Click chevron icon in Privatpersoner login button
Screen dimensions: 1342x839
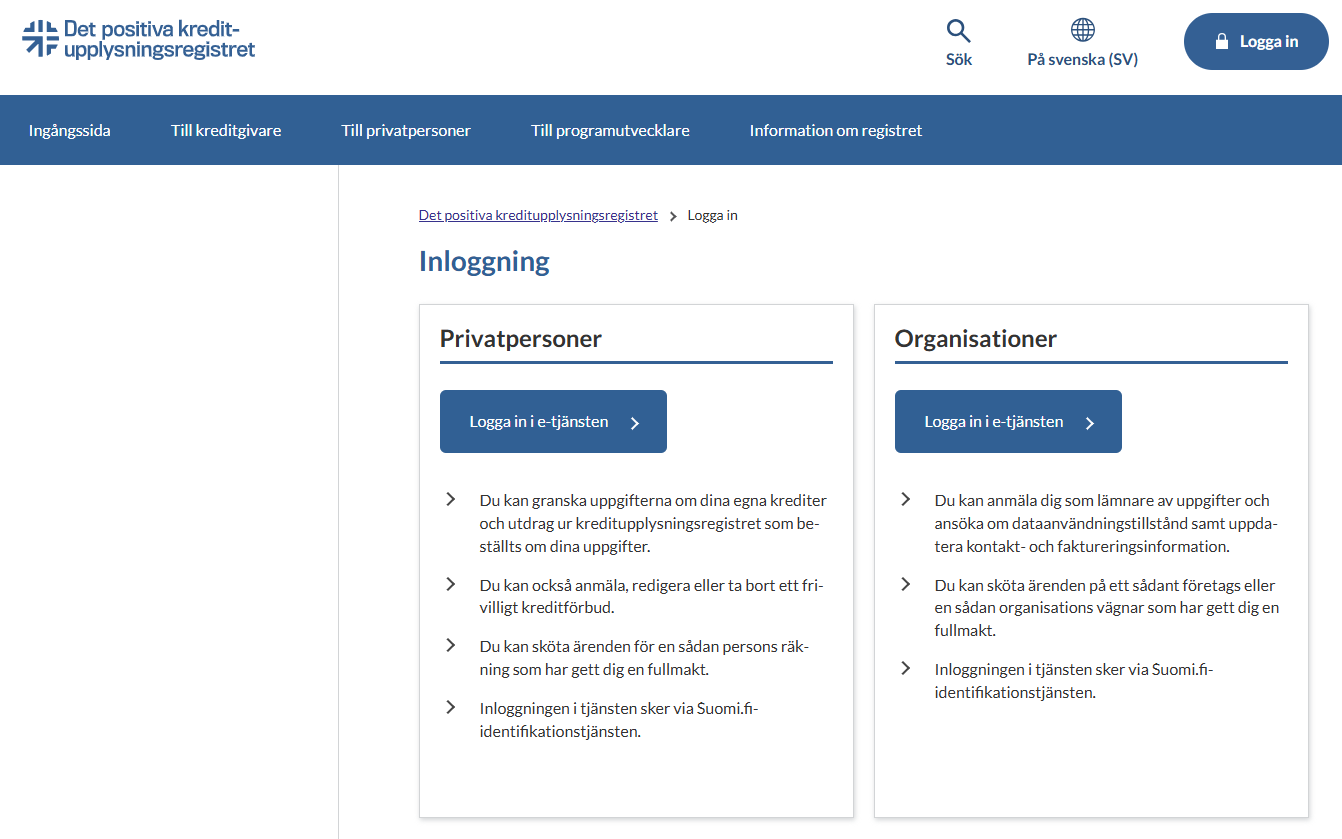click(x=635, y=423)
